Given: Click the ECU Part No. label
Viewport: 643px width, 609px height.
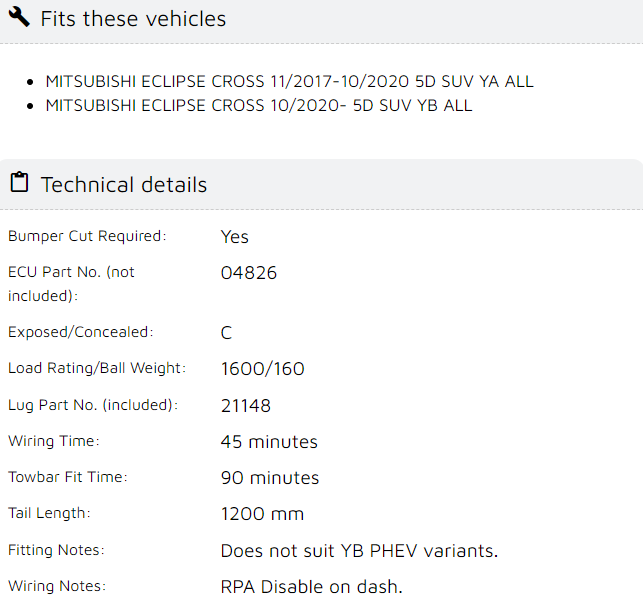Looking at the screenshot, I should pyautogui.click(x=71, y=284).
